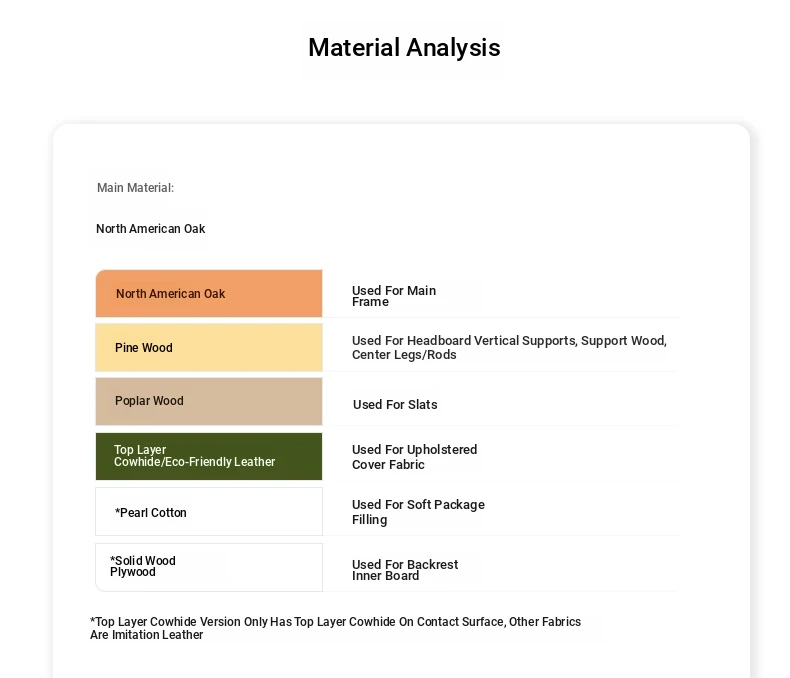Click the Used For Slats text

pos(395,404)
